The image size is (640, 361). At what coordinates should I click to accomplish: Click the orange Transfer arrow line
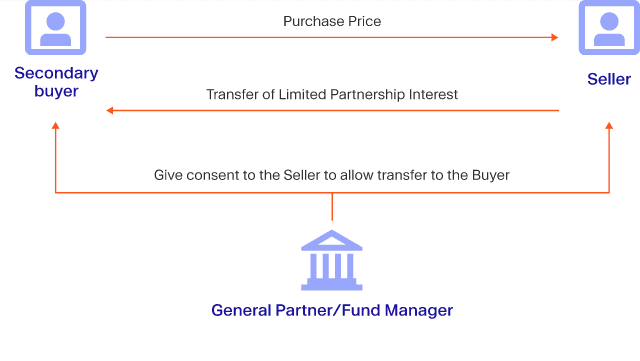coord(332,110)
